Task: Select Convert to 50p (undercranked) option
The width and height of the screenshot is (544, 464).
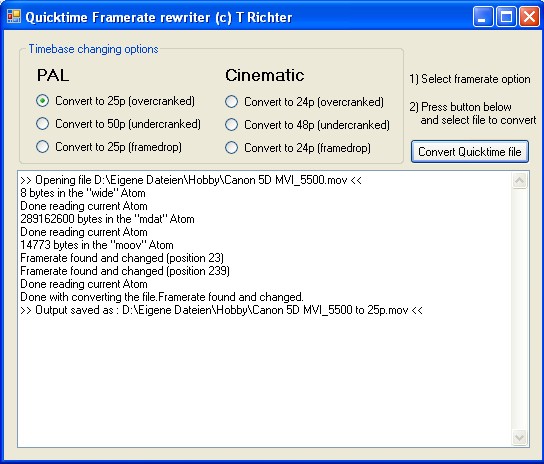Action: (x=118, y=124)
